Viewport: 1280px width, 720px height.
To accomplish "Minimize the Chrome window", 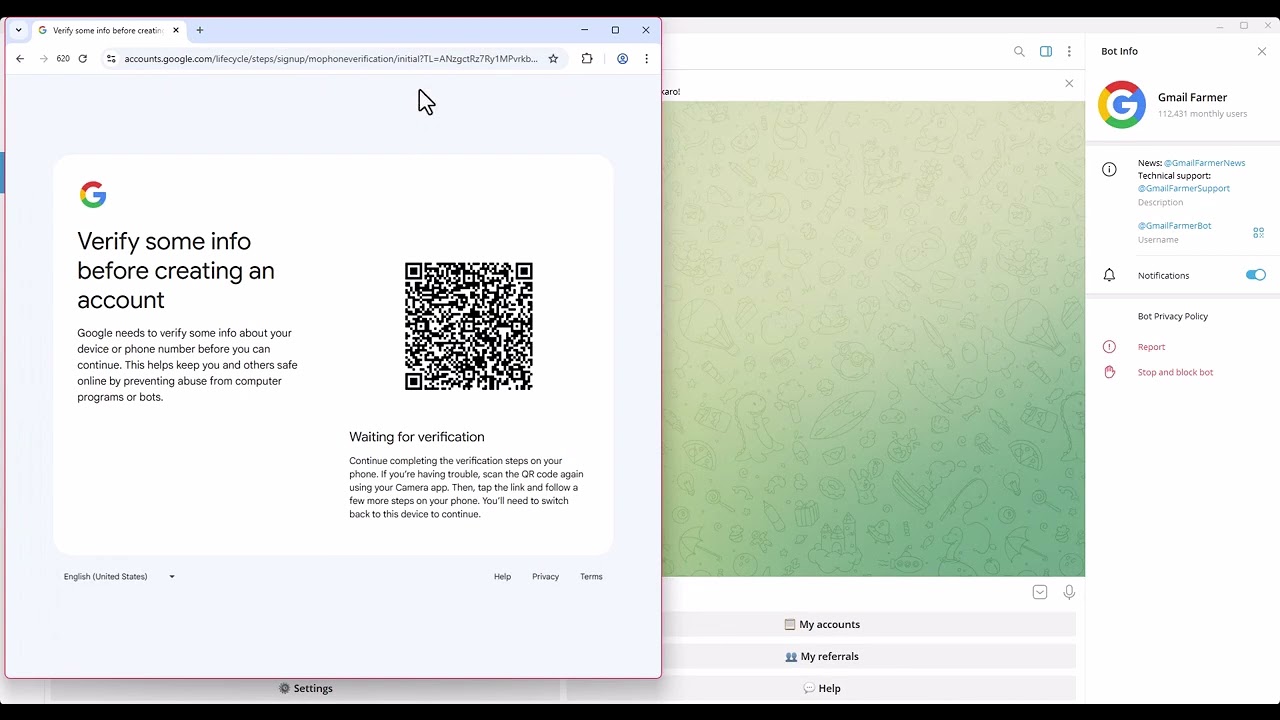I will pos(585,30).
